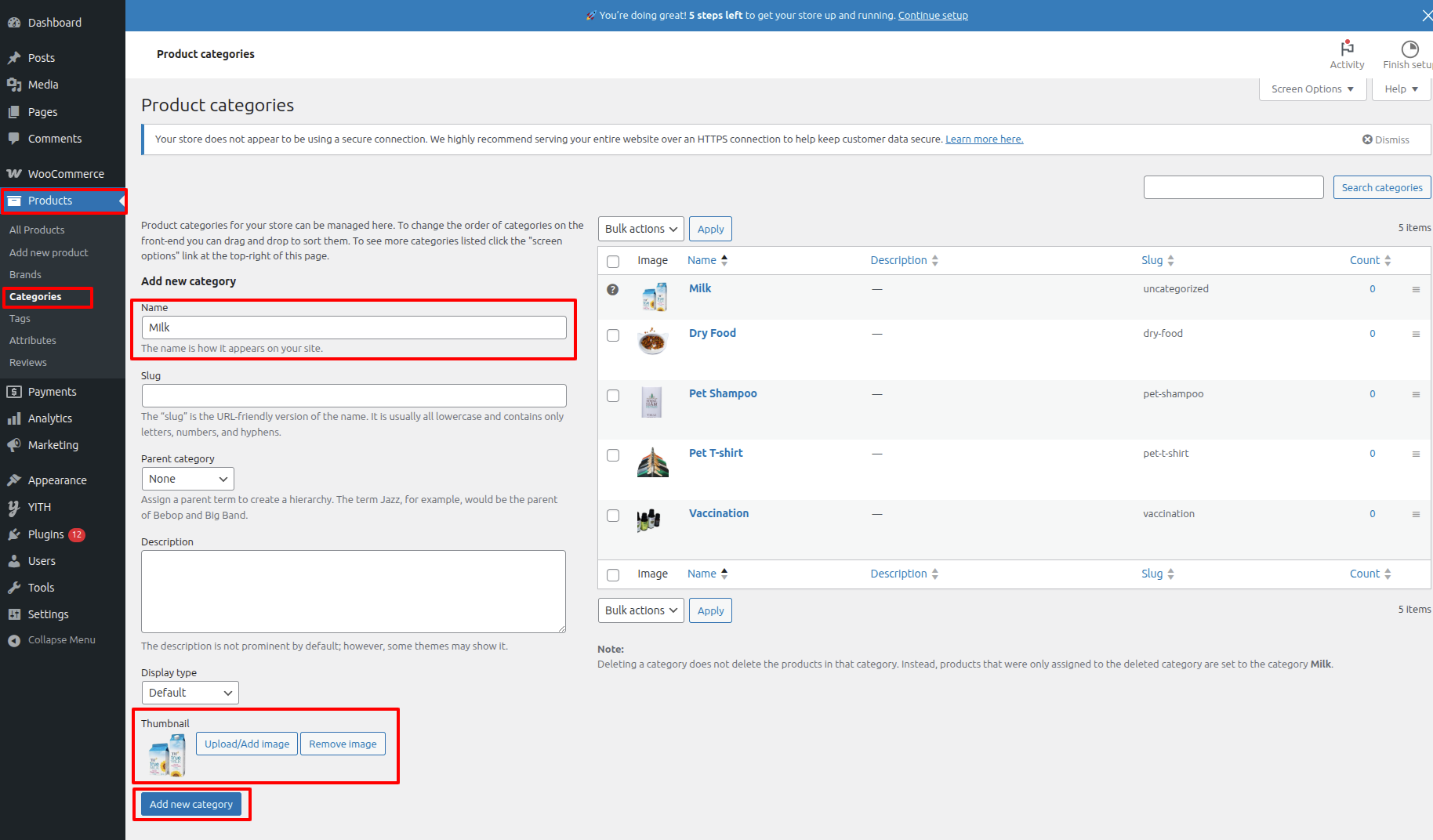Open the Parent category dropdown
The height and width of the screenshot is (840, 1433).
[x=188, y=479]
